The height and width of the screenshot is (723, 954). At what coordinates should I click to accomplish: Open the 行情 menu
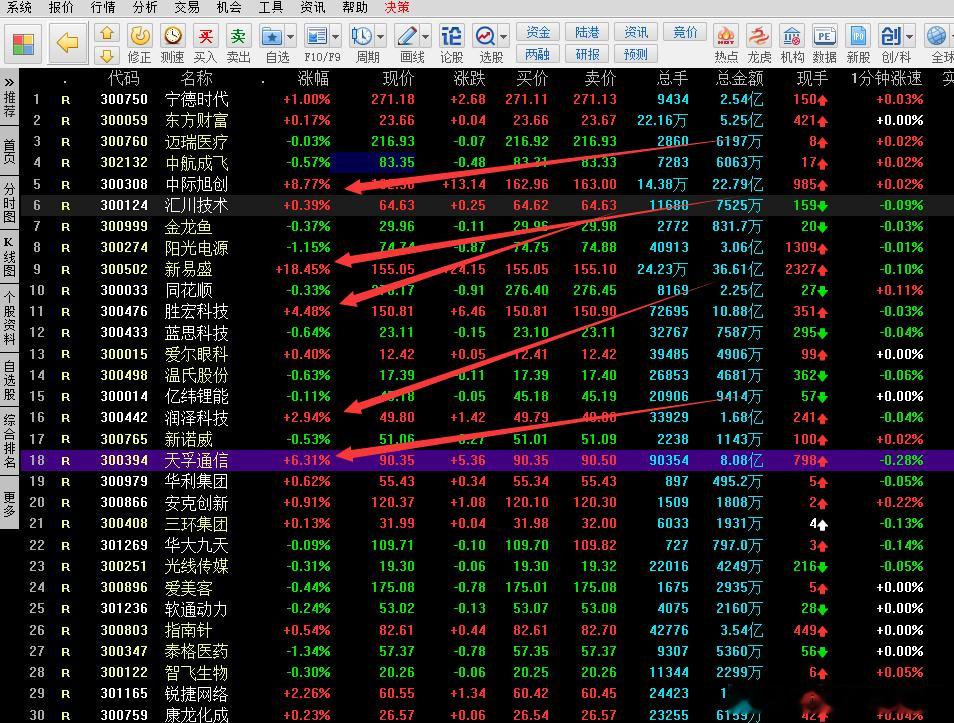tap(102, 7)
